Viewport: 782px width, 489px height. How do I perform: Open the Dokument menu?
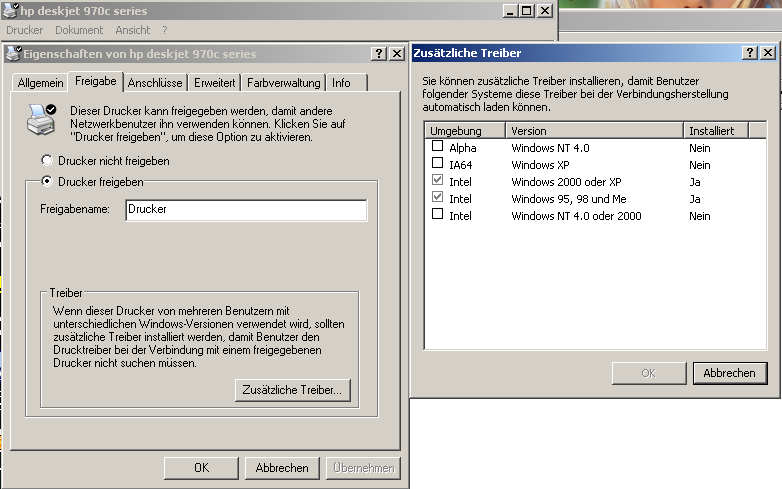click(x=79, y=30)
